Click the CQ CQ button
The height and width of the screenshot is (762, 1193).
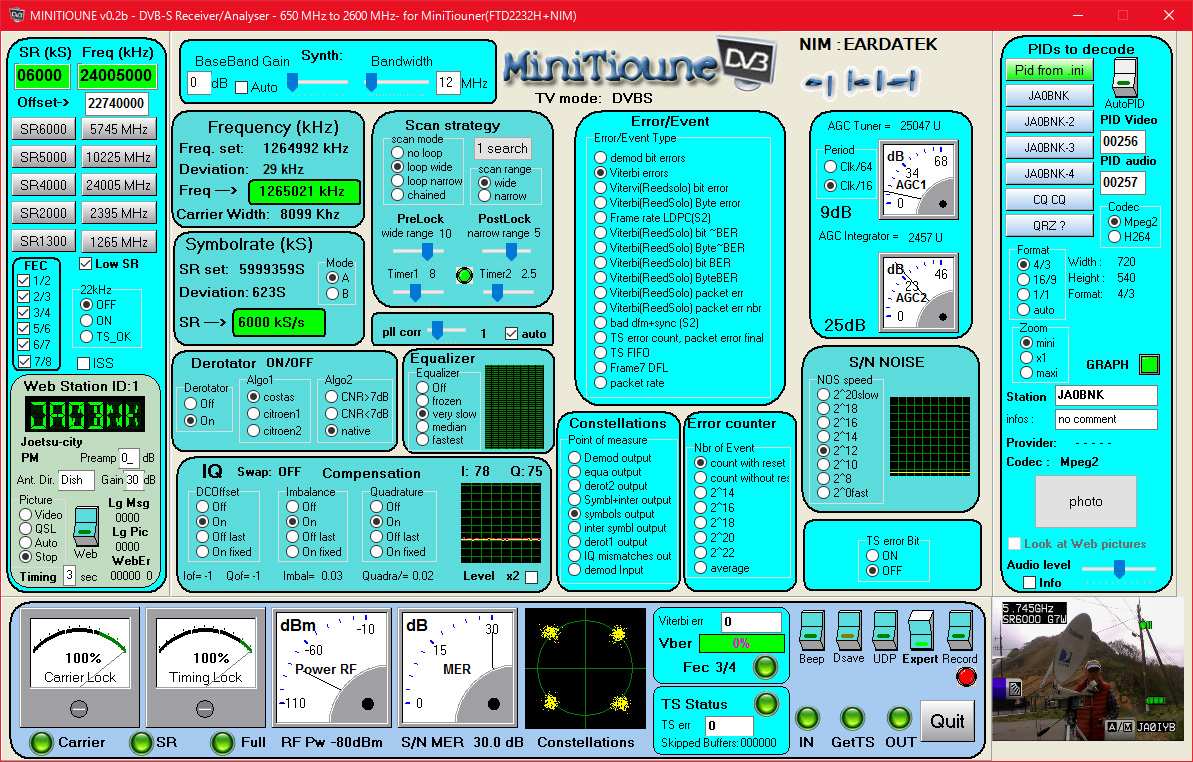tap(1048, 200)
